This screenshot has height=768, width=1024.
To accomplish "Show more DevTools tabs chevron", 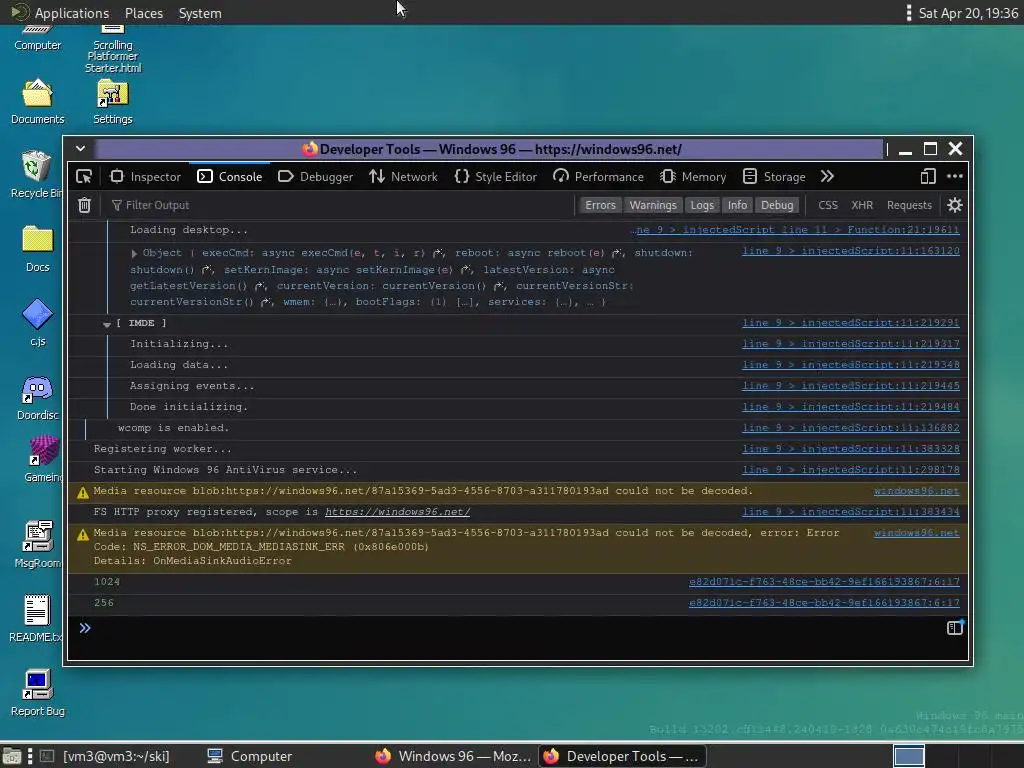I will pyautogui.click(x=827, y=176).
